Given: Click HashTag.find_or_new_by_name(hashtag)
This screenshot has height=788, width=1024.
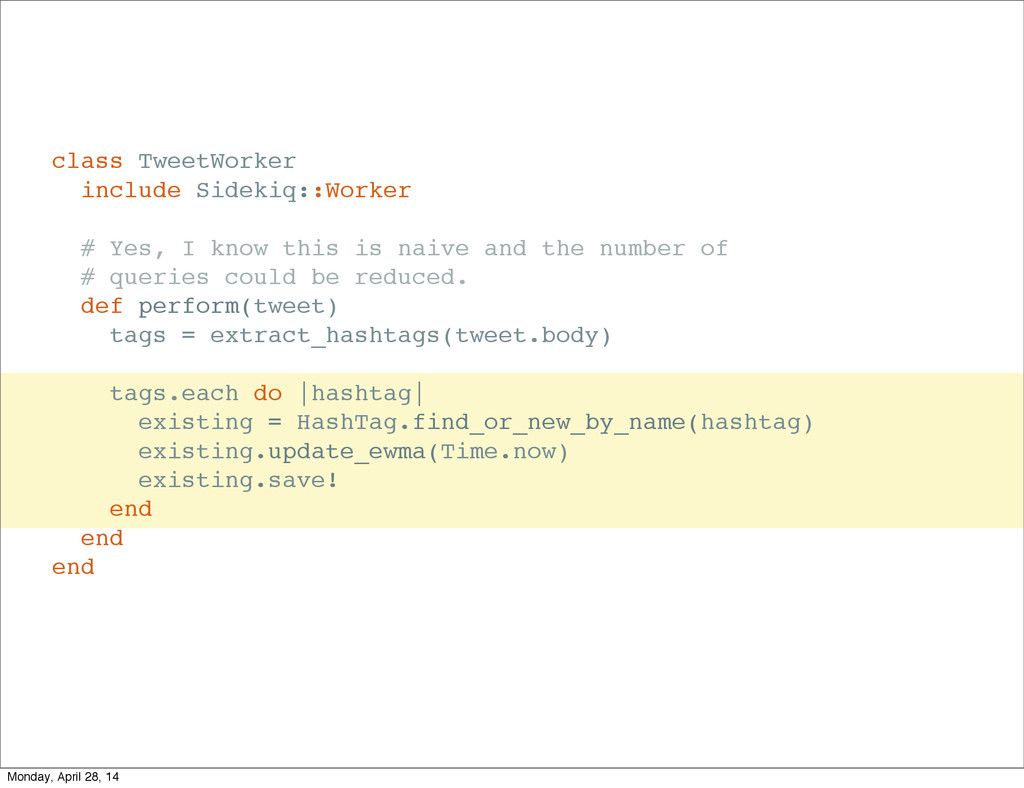Looking at the screenshot, I should [x=555, y=423].
